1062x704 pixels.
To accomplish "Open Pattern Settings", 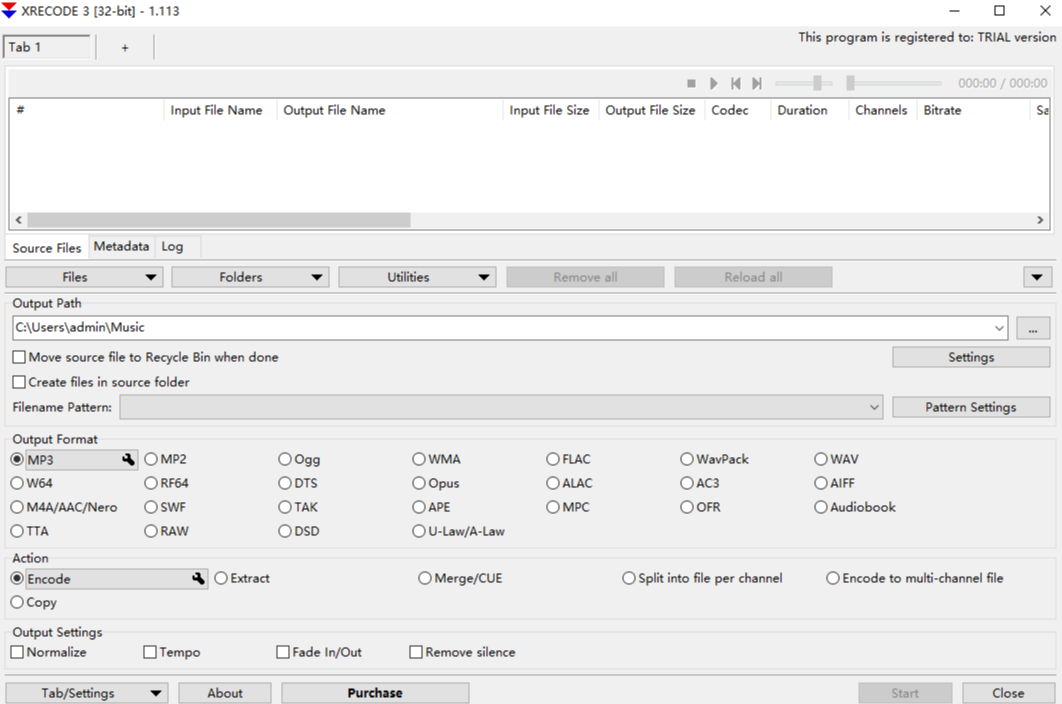I will tap(971, 407).
